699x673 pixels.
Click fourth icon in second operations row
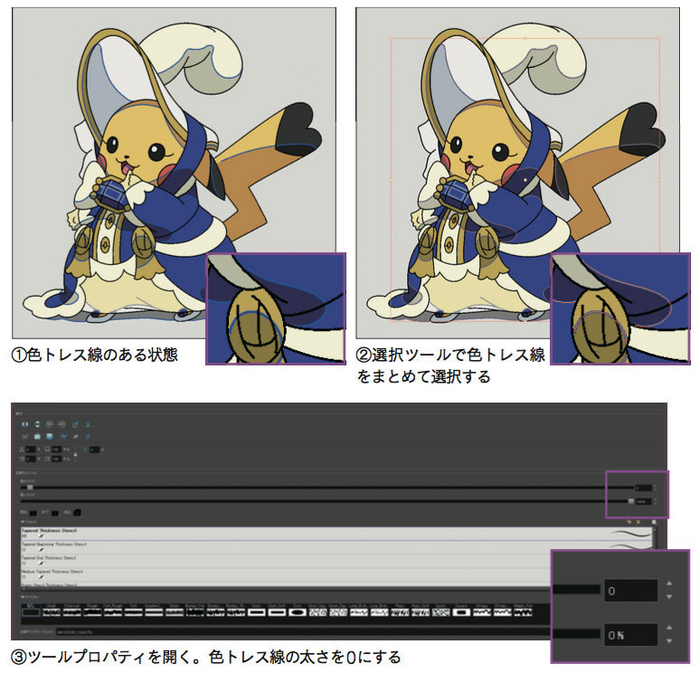click(x=63, y=436)
